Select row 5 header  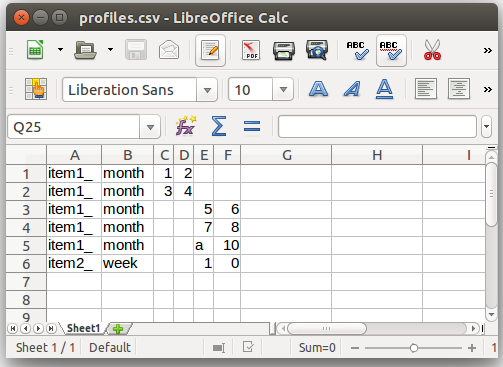coord(26,246)
